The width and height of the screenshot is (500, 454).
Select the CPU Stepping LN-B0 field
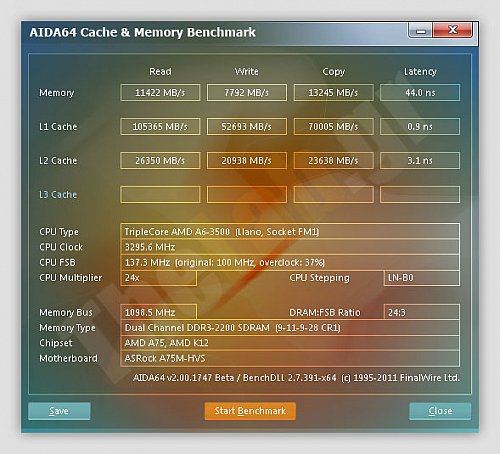click(x=422, y=278)
